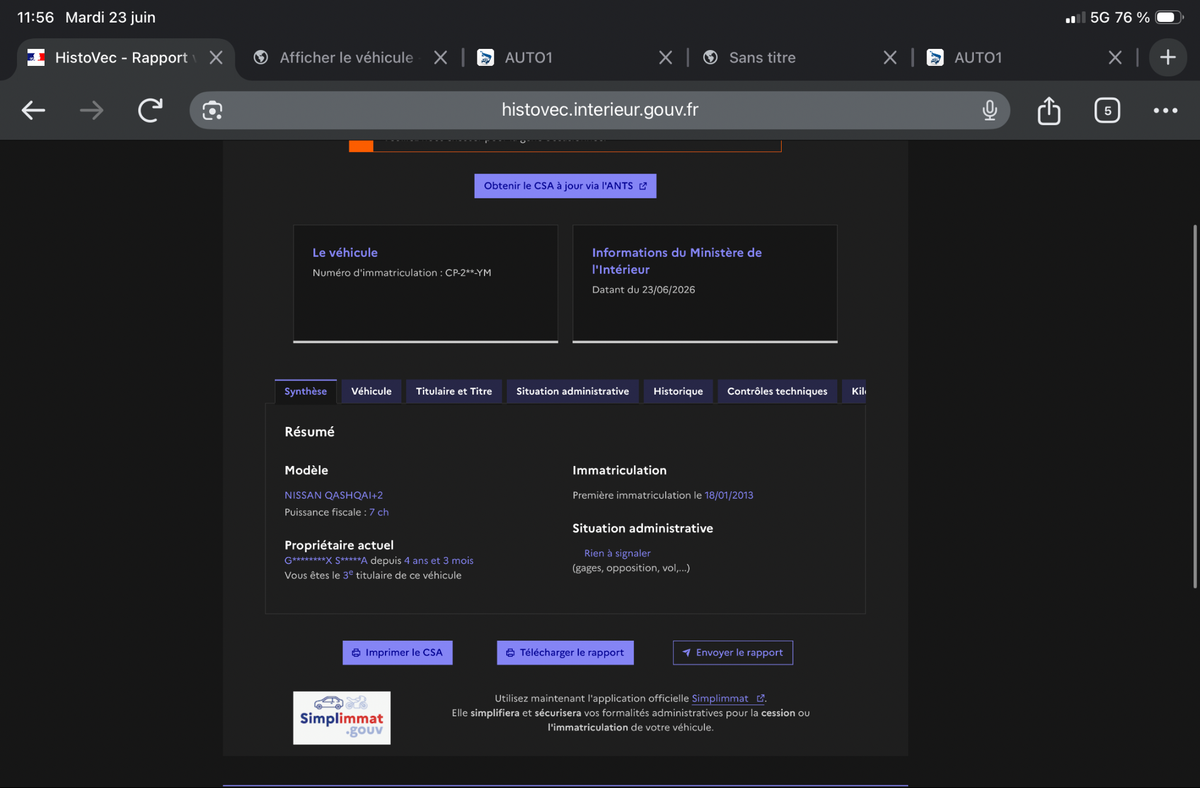Open the share sheet icon

click(1048, 110)
